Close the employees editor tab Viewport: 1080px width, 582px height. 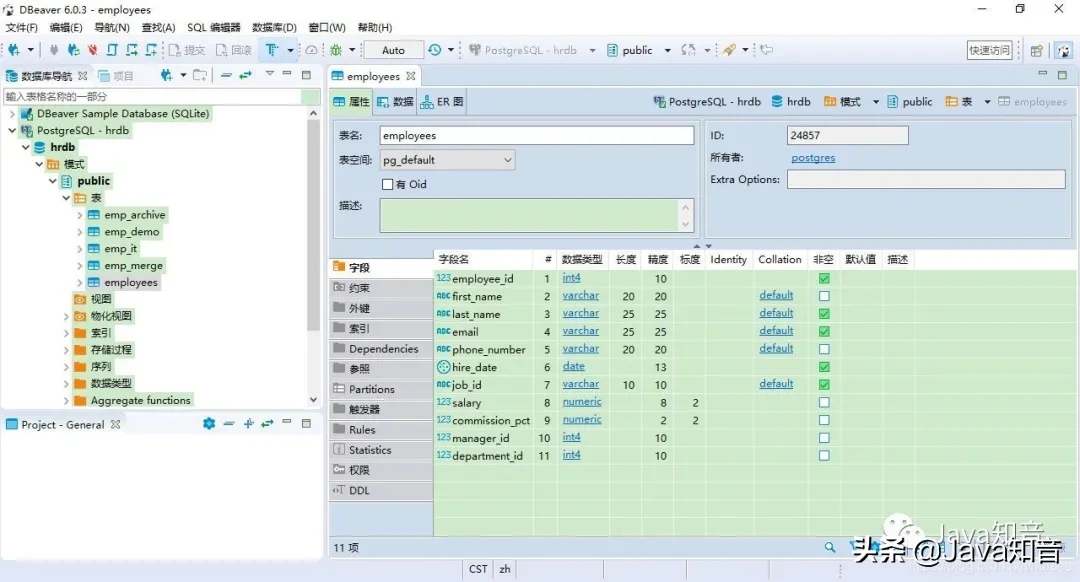click(x=411, y=76)
